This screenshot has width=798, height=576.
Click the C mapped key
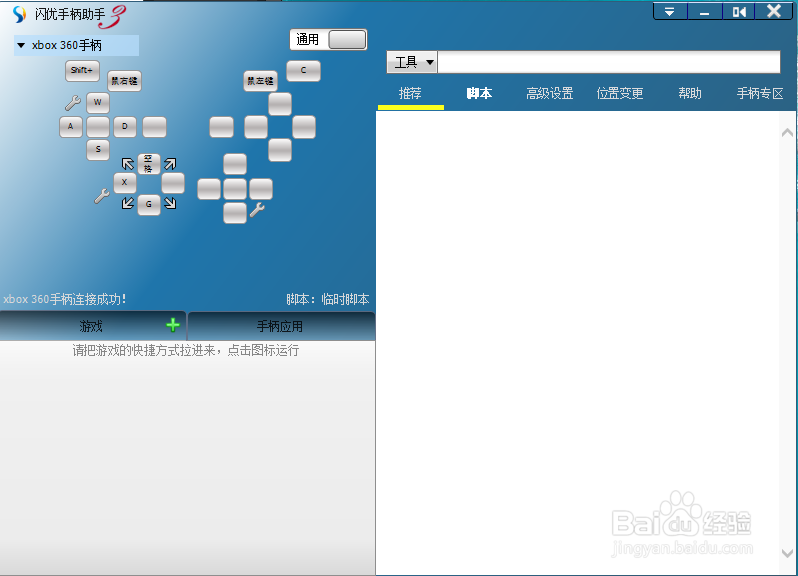pyautogui.click(x=303, y=71)
